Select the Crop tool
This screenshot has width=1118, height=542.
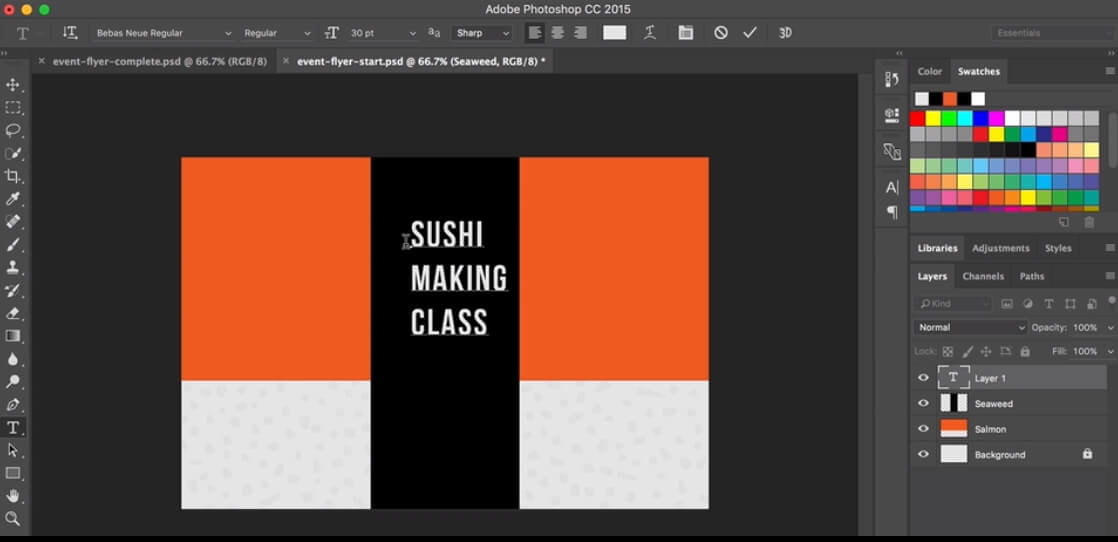(14, 176)
